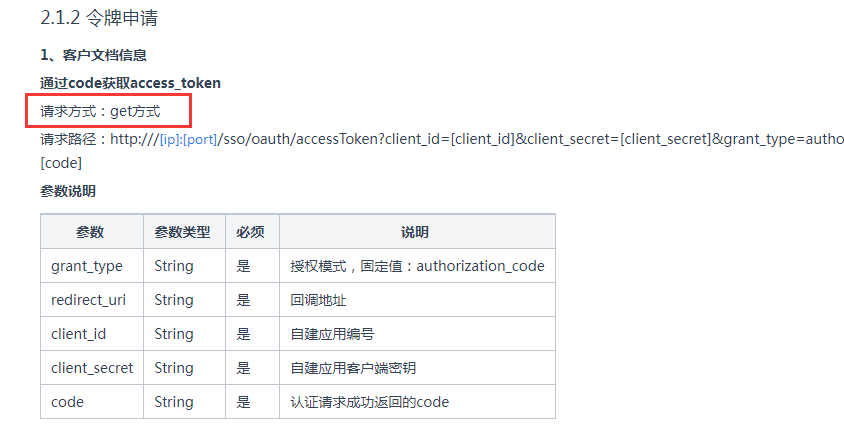The width and height of the screenshot is (844, 424).
Task: Click the authorization_code description cell
Action: tap(417, 266)
